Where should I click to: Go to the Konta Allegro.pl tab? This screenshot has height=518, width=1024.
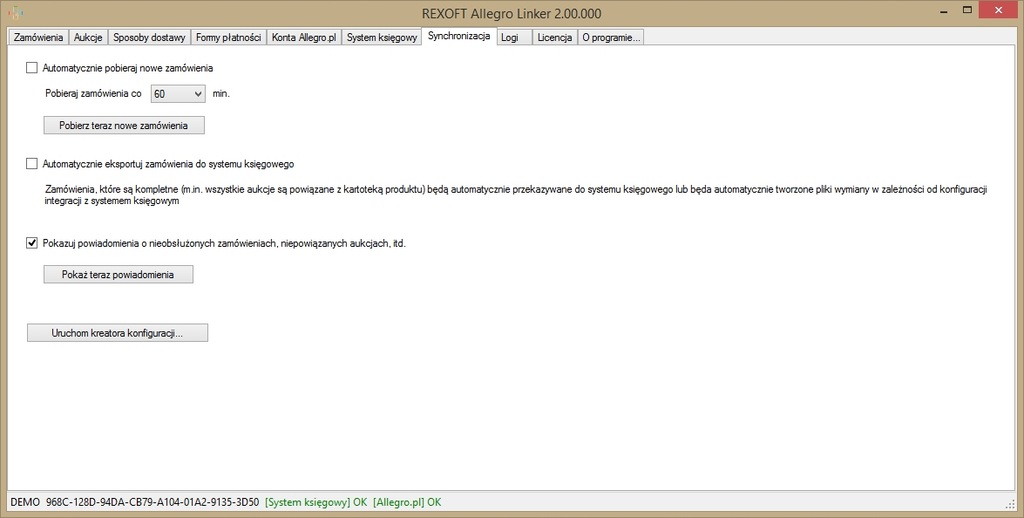pyautogui.click(x=304, y=37)
